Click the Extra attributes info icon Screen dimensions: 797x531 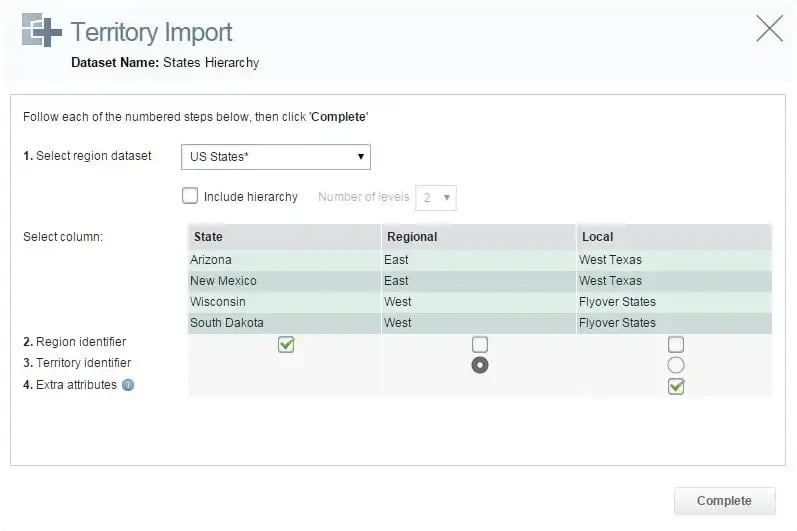pyautogui.click(x=128, y=385)
